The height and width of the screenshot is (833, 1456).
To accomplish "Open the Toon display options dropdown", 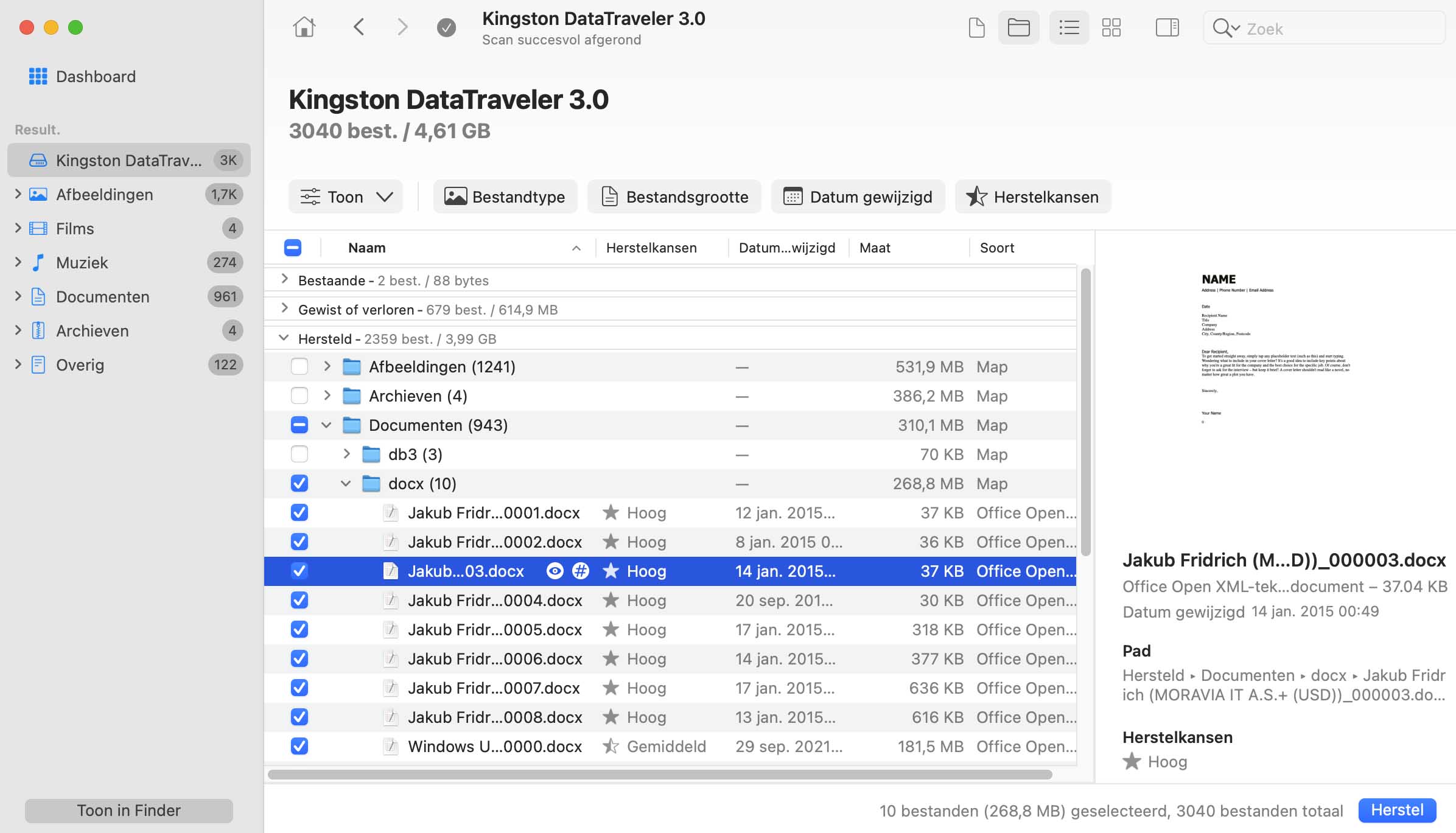I will (346, 197).
